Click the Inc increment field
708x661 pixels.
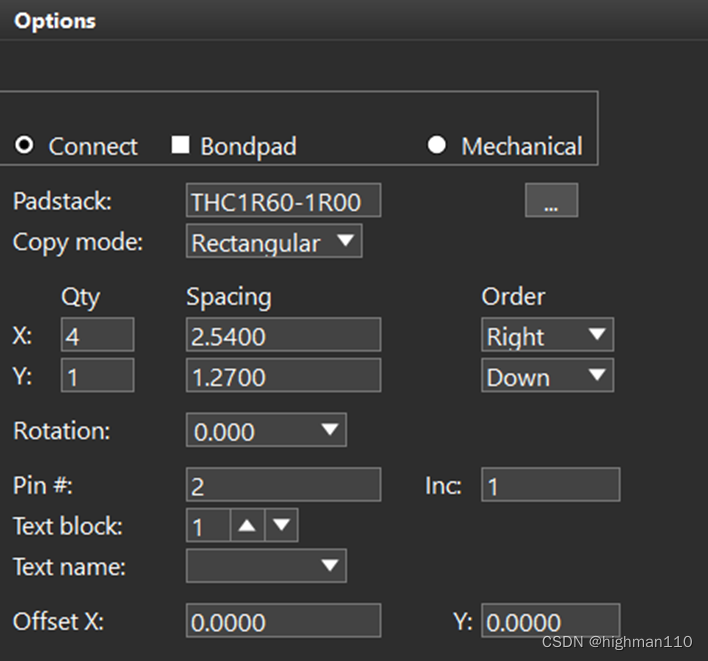click(550, 485)
